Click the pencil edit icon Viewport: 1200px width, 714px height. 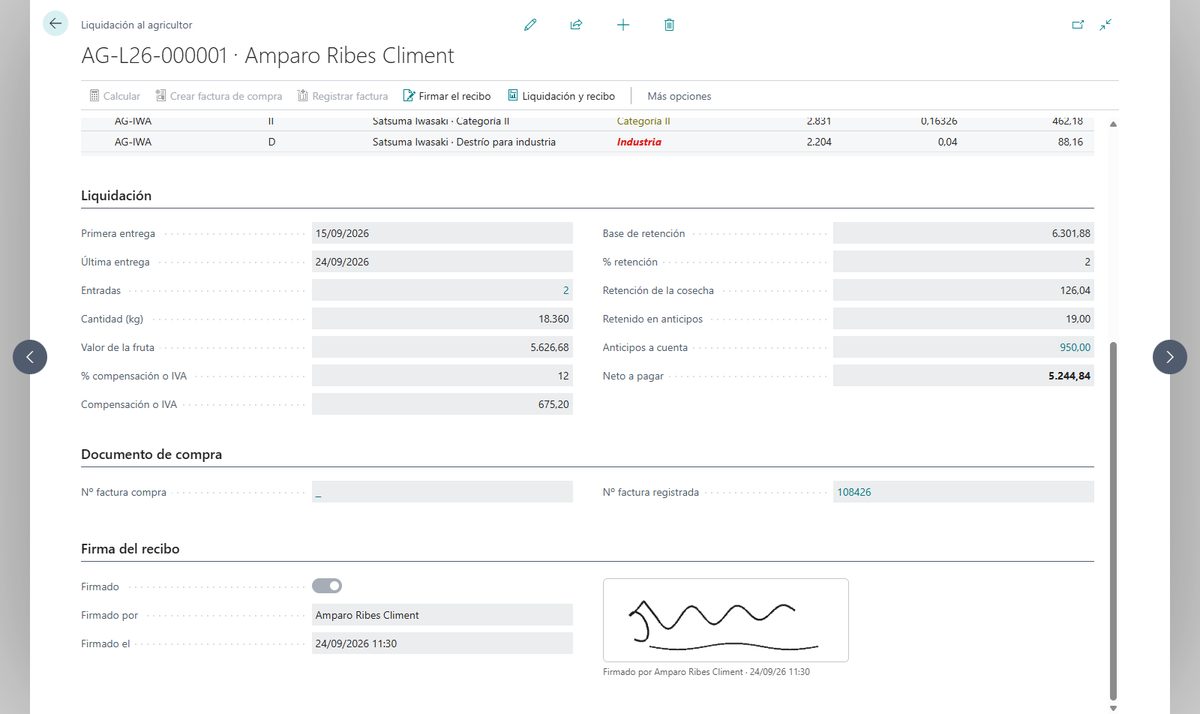(530, 25)
